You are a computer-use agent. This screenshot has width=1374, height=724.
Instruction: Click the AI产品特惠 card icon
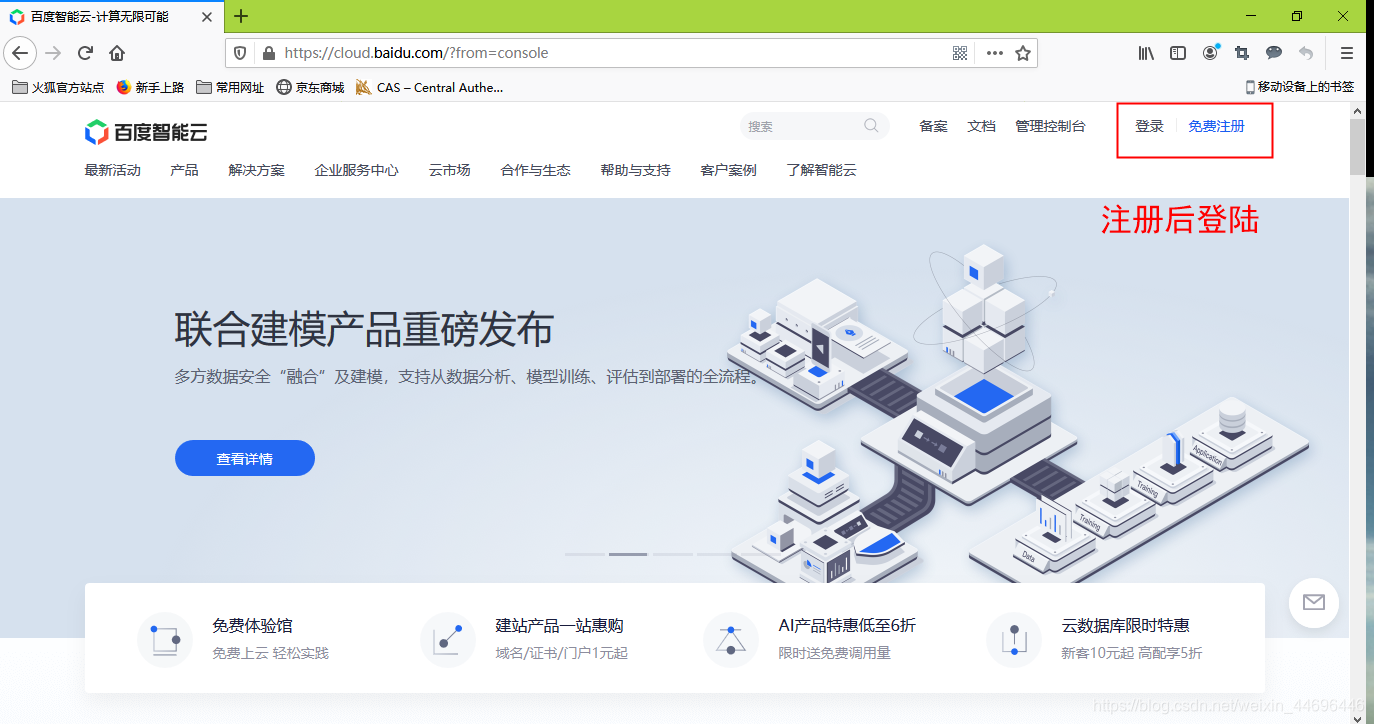coord(731,639)
